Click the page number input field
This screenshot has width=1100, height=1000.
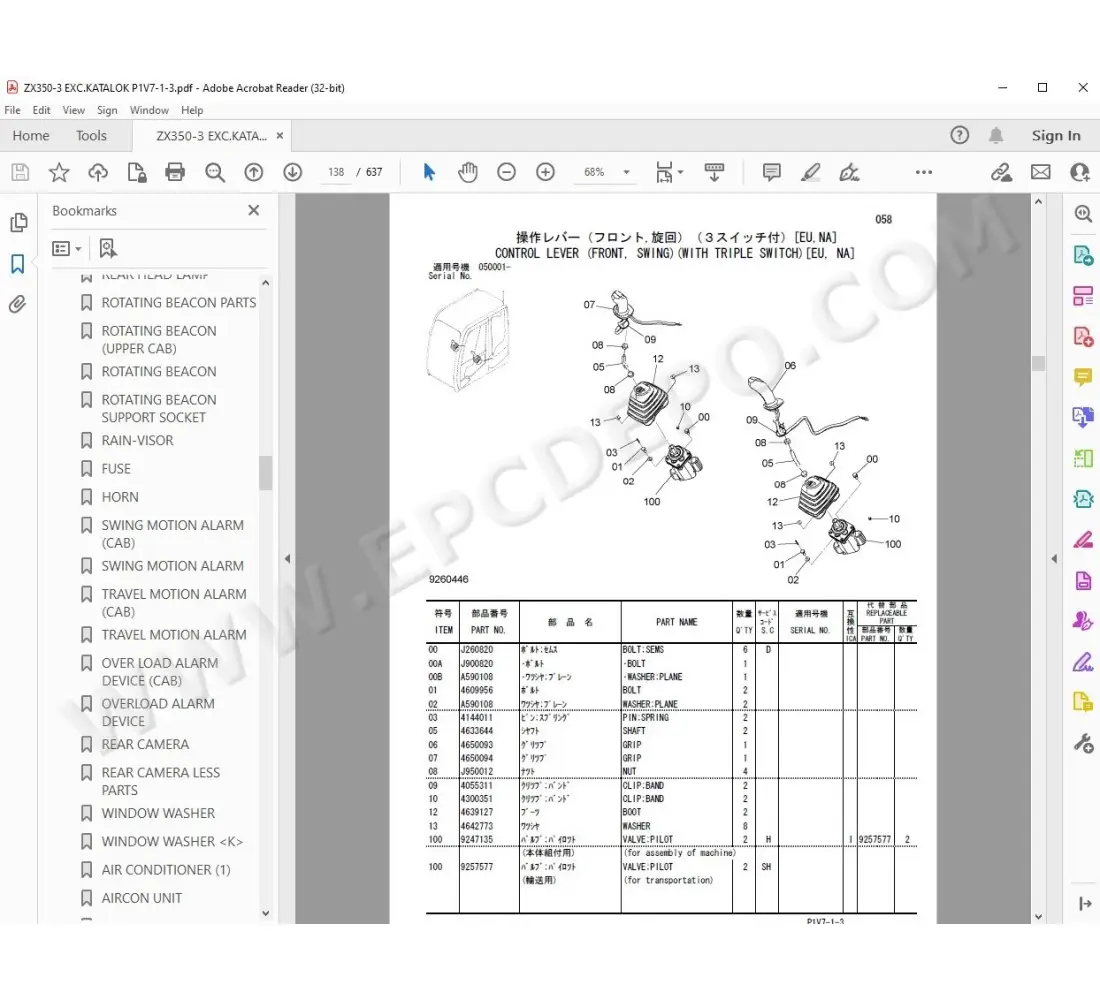335,172
